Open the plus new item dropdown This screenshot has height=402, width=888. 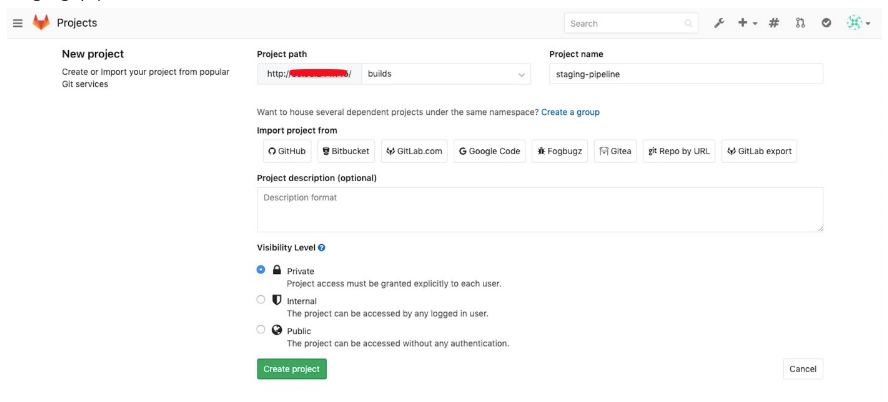[748, 23]
